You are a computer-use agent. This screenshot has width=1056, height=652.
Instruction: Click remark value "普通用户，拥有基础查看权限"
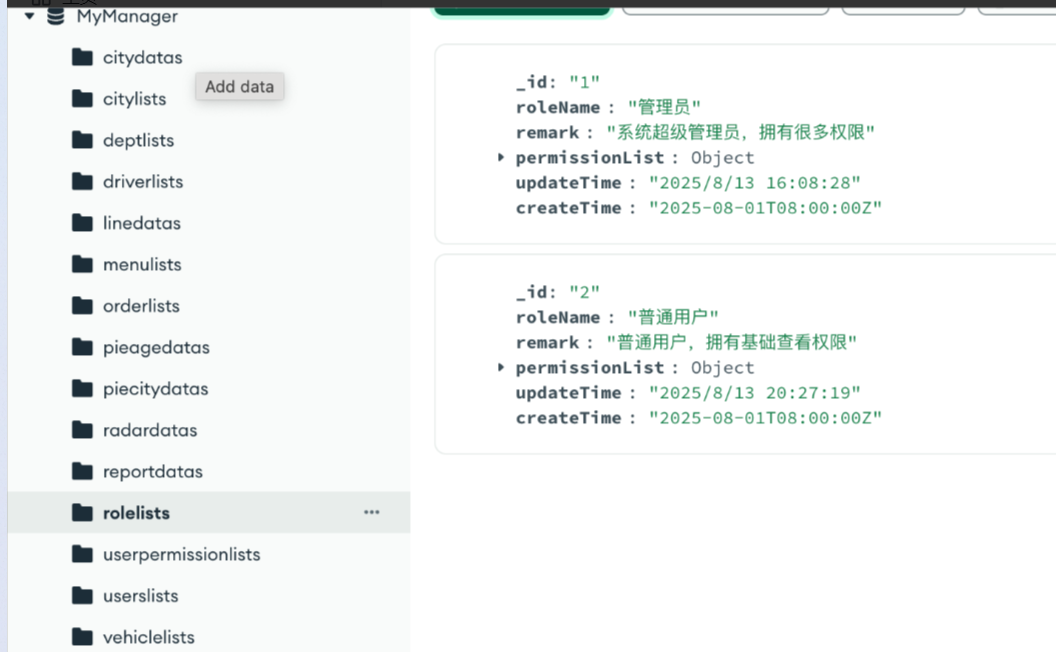[x=731, y=342]
